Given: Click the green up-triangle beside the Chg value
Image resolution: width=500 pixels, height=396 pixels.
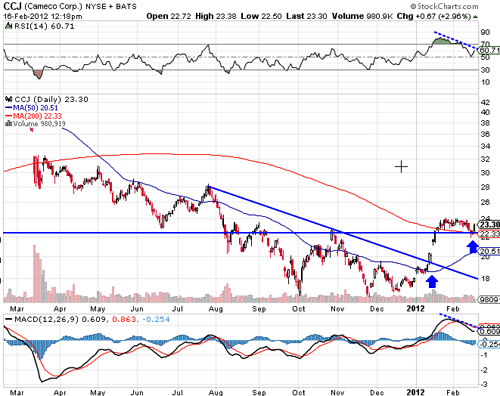Looking at the screenshot, I should (475, 17).
